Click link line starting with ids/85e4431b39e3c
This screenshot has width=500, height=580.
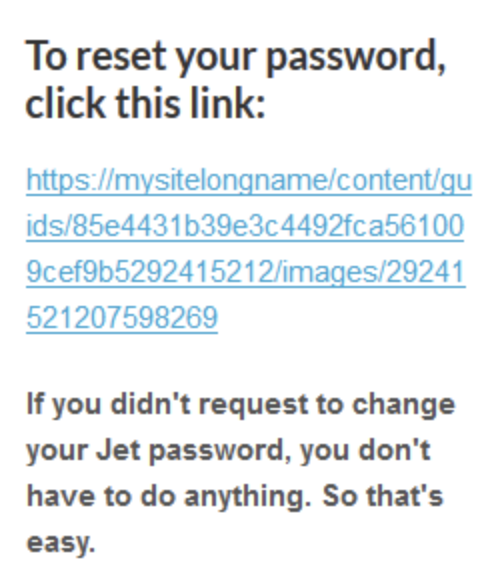tap(245, 226)
